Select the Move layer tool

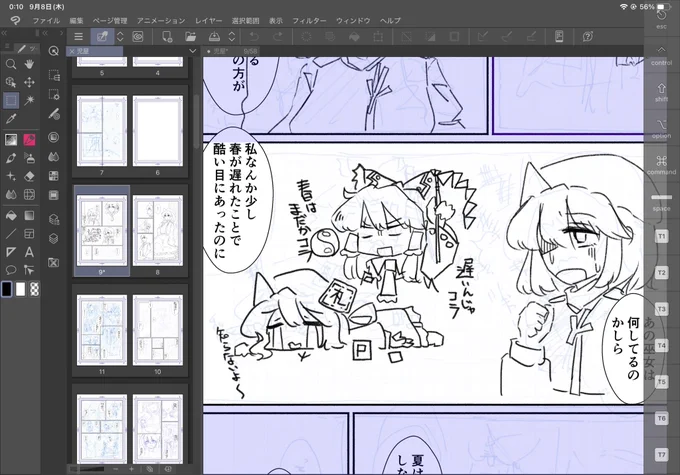(29, 82)
